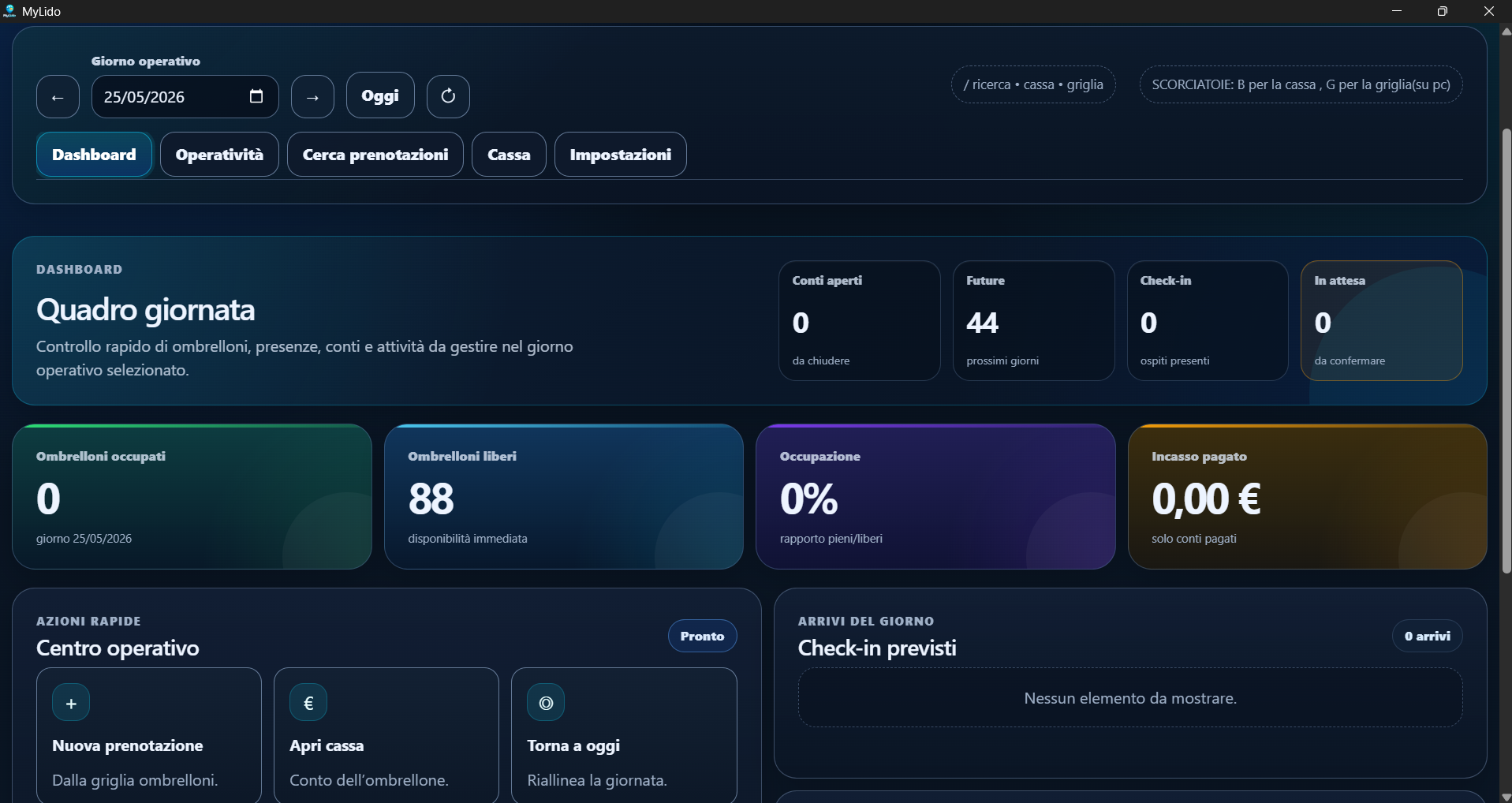Switch to the Dashboard tab
The width and height of the screenshot is (1512, 803).
click(94, 155)
